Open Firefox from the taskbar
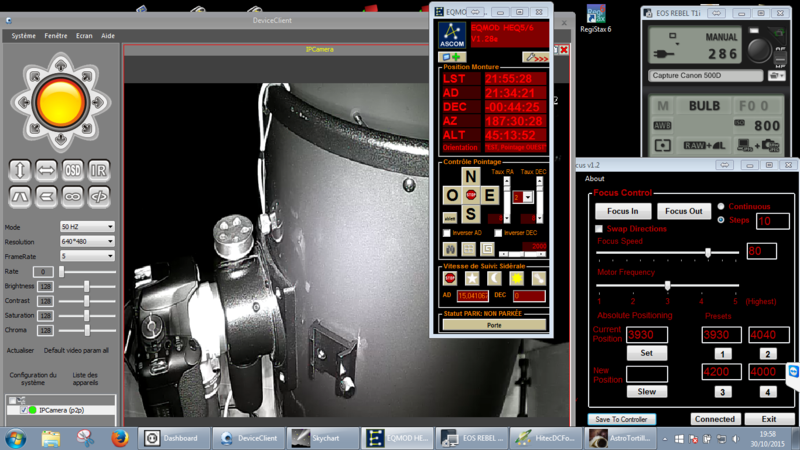The image size is (800, 450). click(x=119, y=438)
